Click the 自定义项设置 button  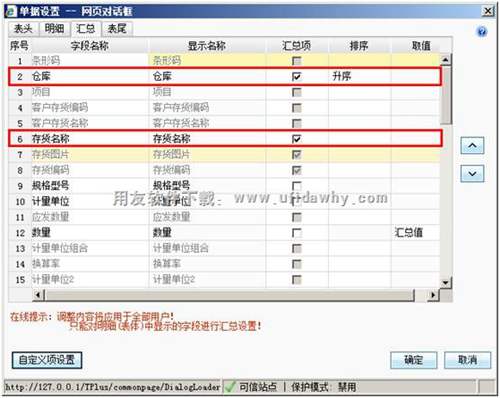click(47, 360)
